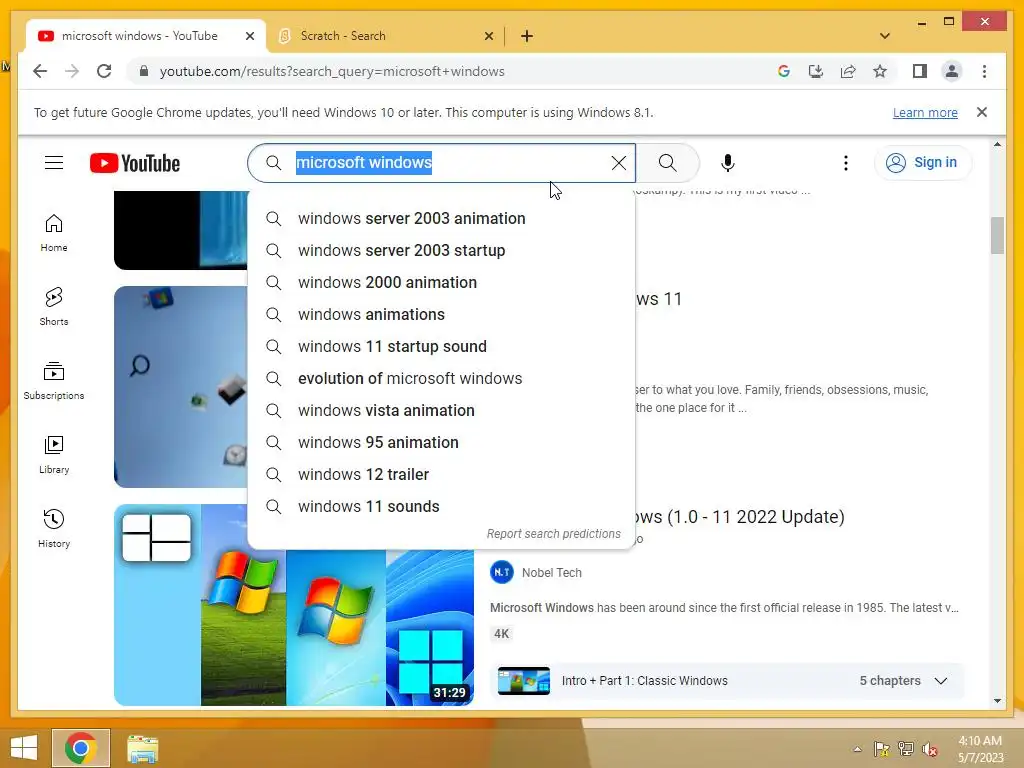Click Chrome icon in taskbar
This screenshot has height=768, width=1024.
click(x=81, y=748)
